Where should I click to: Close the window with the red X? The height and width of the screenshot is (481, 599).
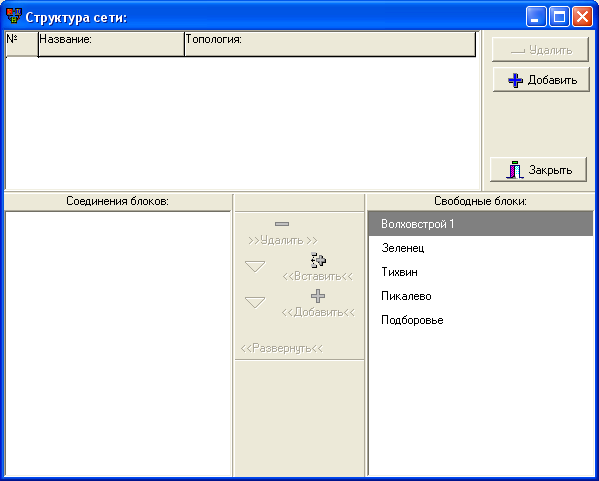point(583,17)
